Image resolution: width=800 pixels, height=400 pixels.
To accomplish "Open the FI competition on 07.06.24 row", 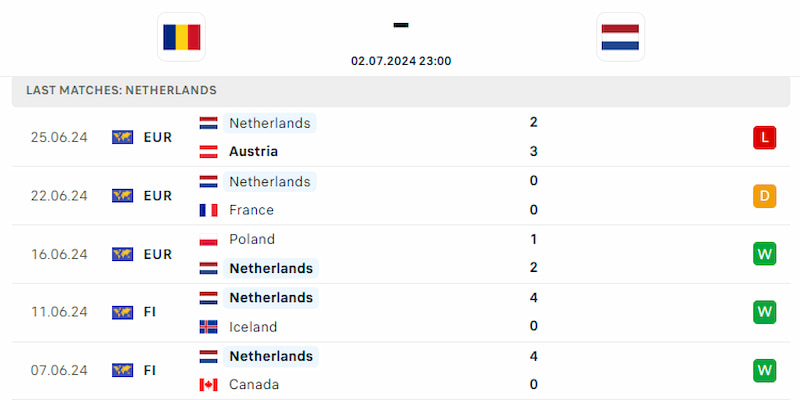I will tap(149, 370).
